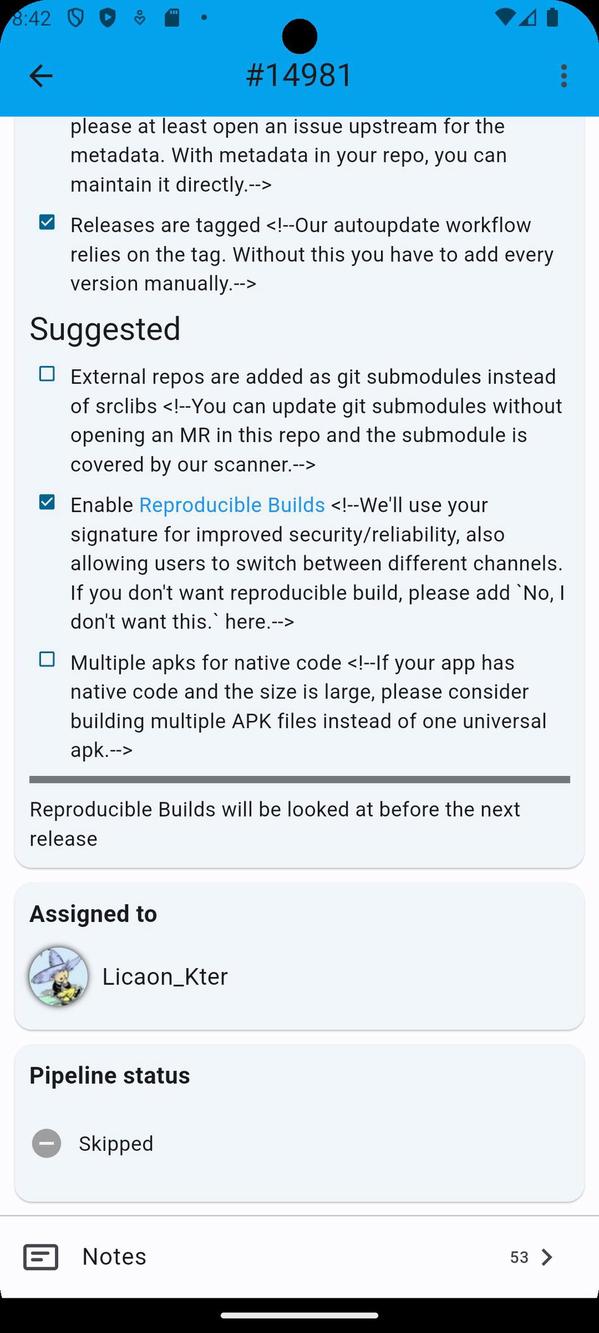The height and width of the screenshot is (1333, 599).
Task: Disable the Enable Reproducible Builds checkbox
Action: [46, 502]
